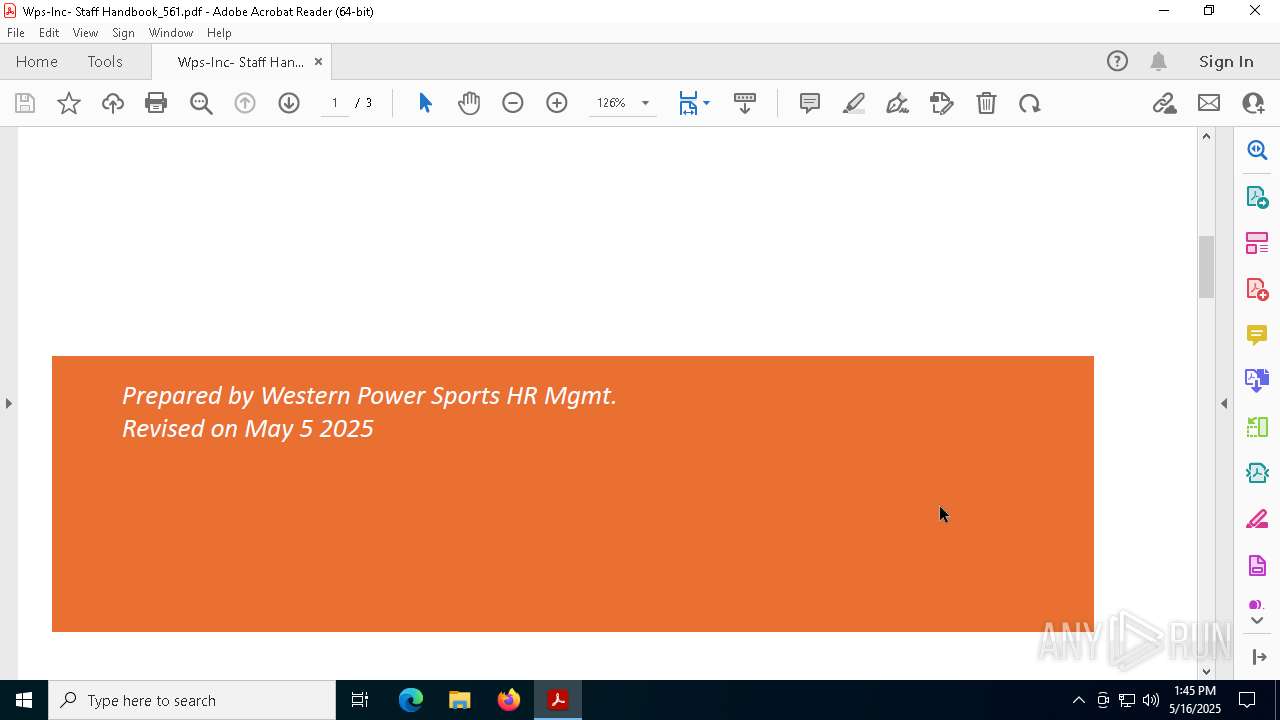1280x720 pixels.
Task: Select the Highlight text tool
Action: tap(854, 103)
